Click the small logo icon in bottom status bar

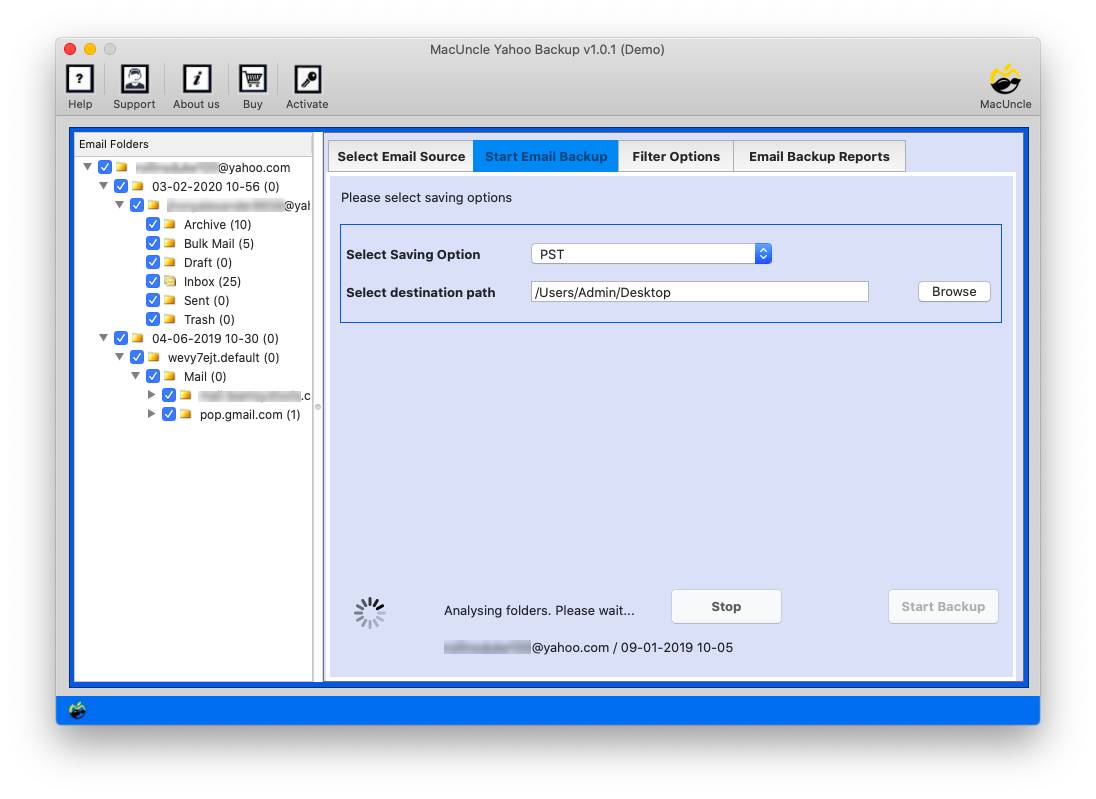click(x=78, y=710)
